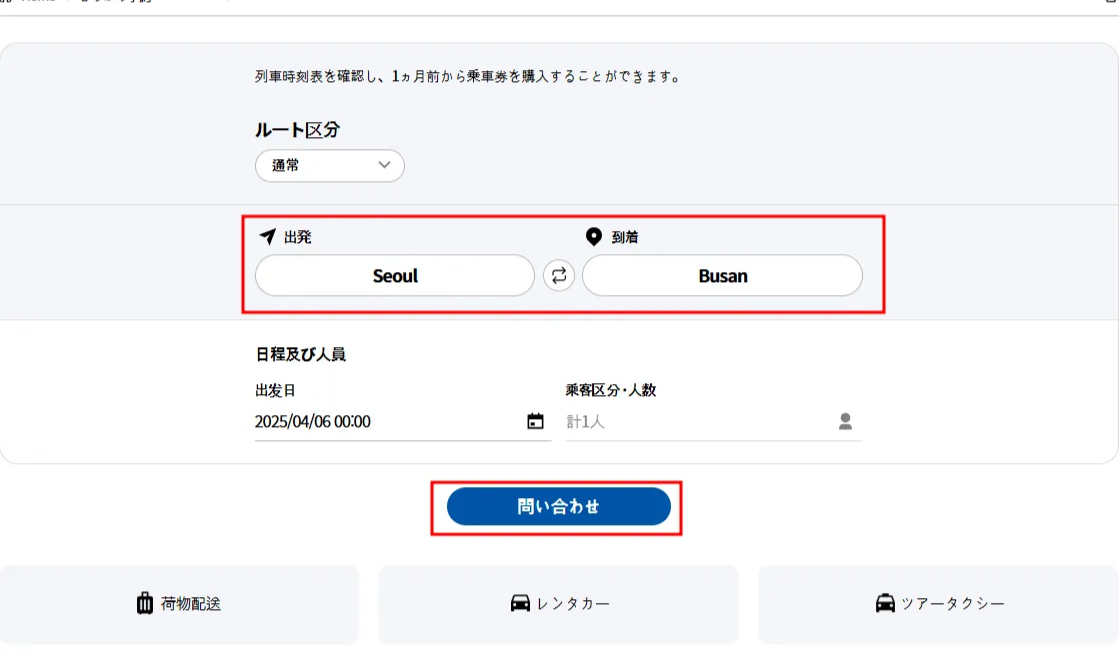The image size is (1119, 669).
Task: Open the 荷物配送 luggage delivery link
Action: [179, 604]
